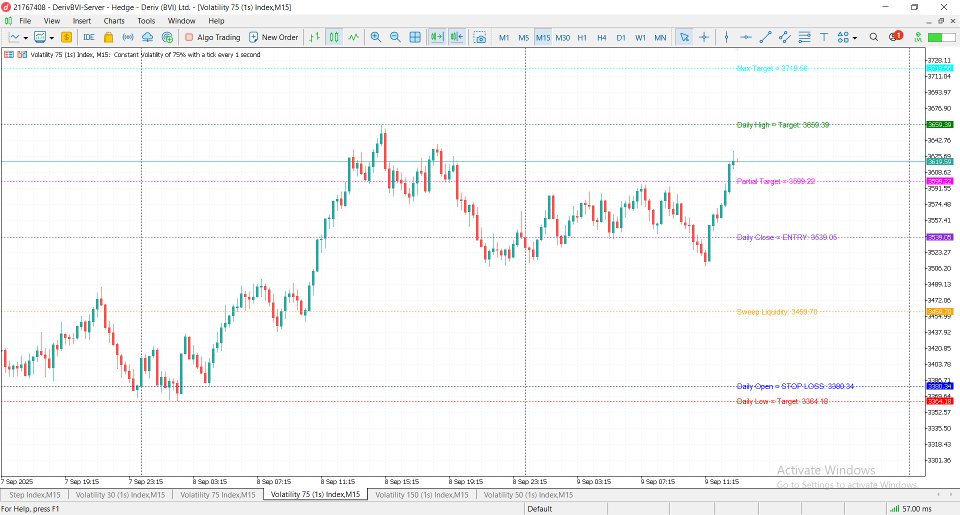Set timeframe to M5

[523, 37]
